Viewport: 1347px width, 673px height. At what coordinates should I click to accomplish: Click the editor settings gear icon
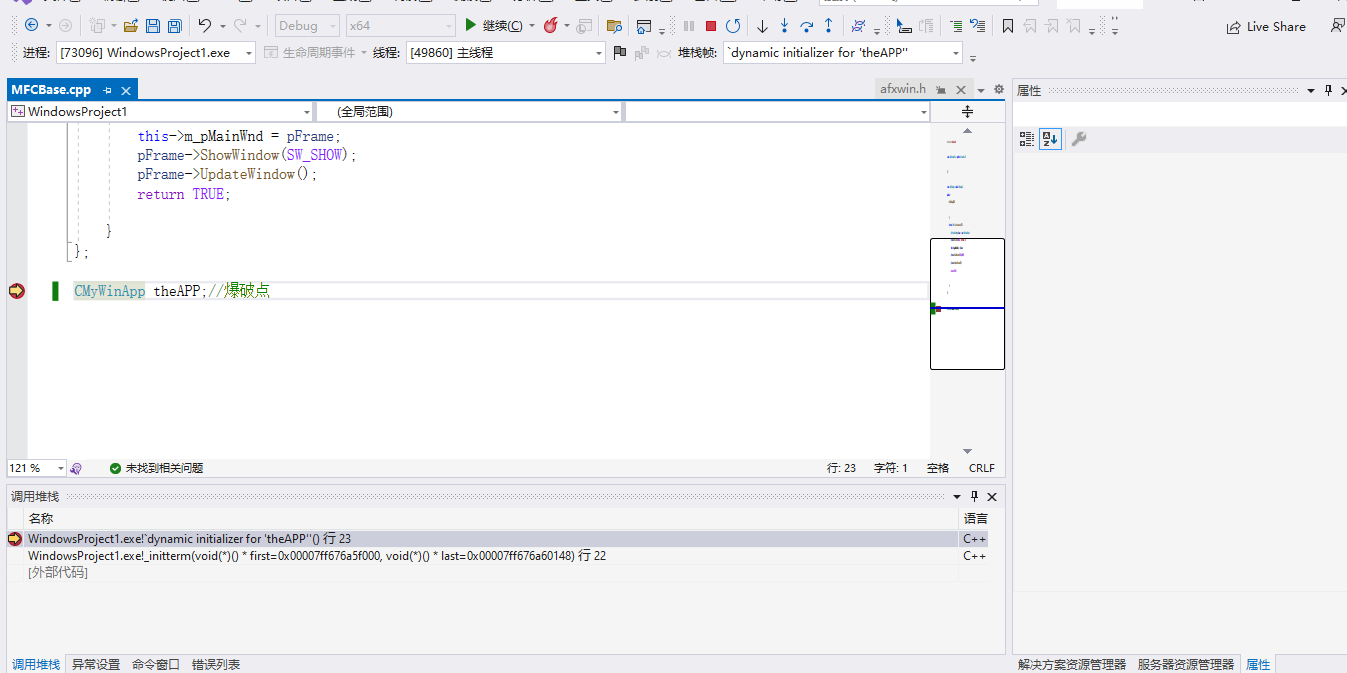pos(998,90)
